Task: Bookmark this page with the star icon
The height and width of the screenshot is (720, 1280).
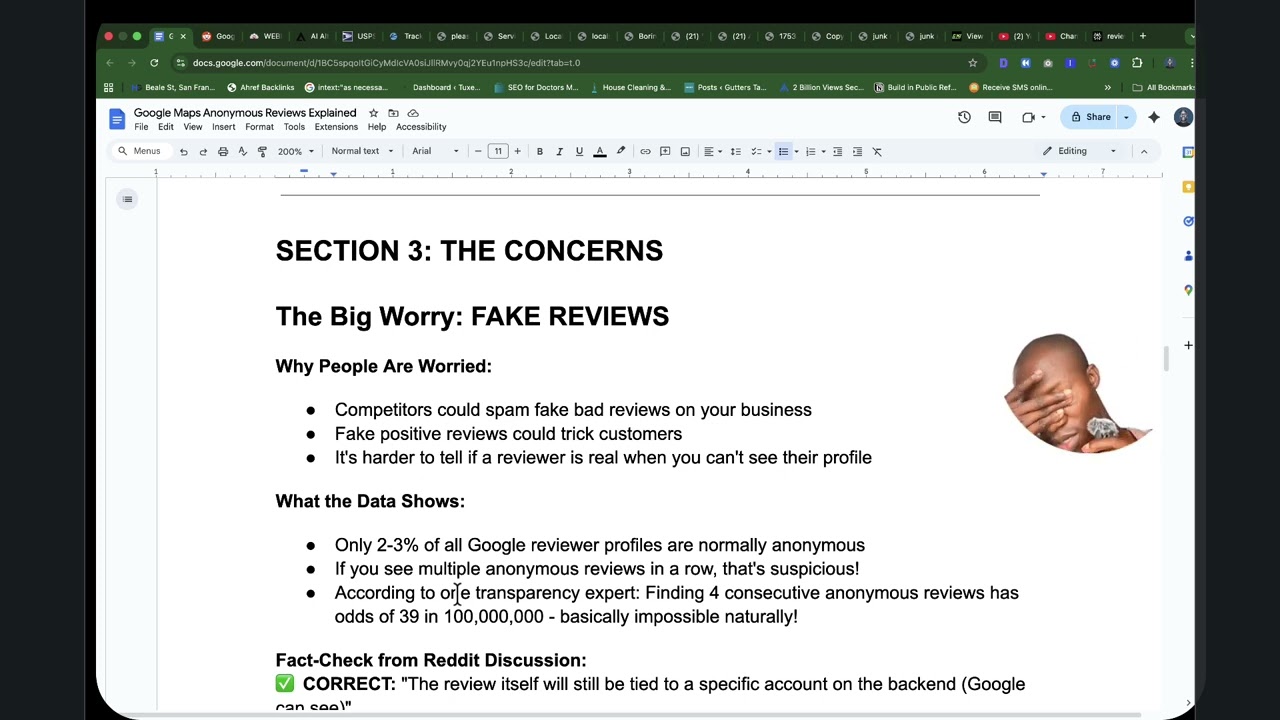Action: [972, 63]
